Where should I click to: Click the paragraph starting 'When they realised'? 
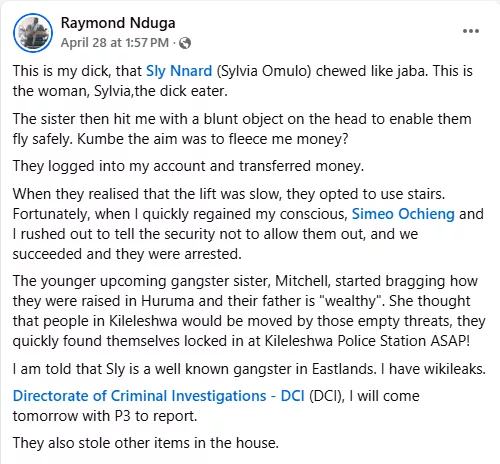248,224
